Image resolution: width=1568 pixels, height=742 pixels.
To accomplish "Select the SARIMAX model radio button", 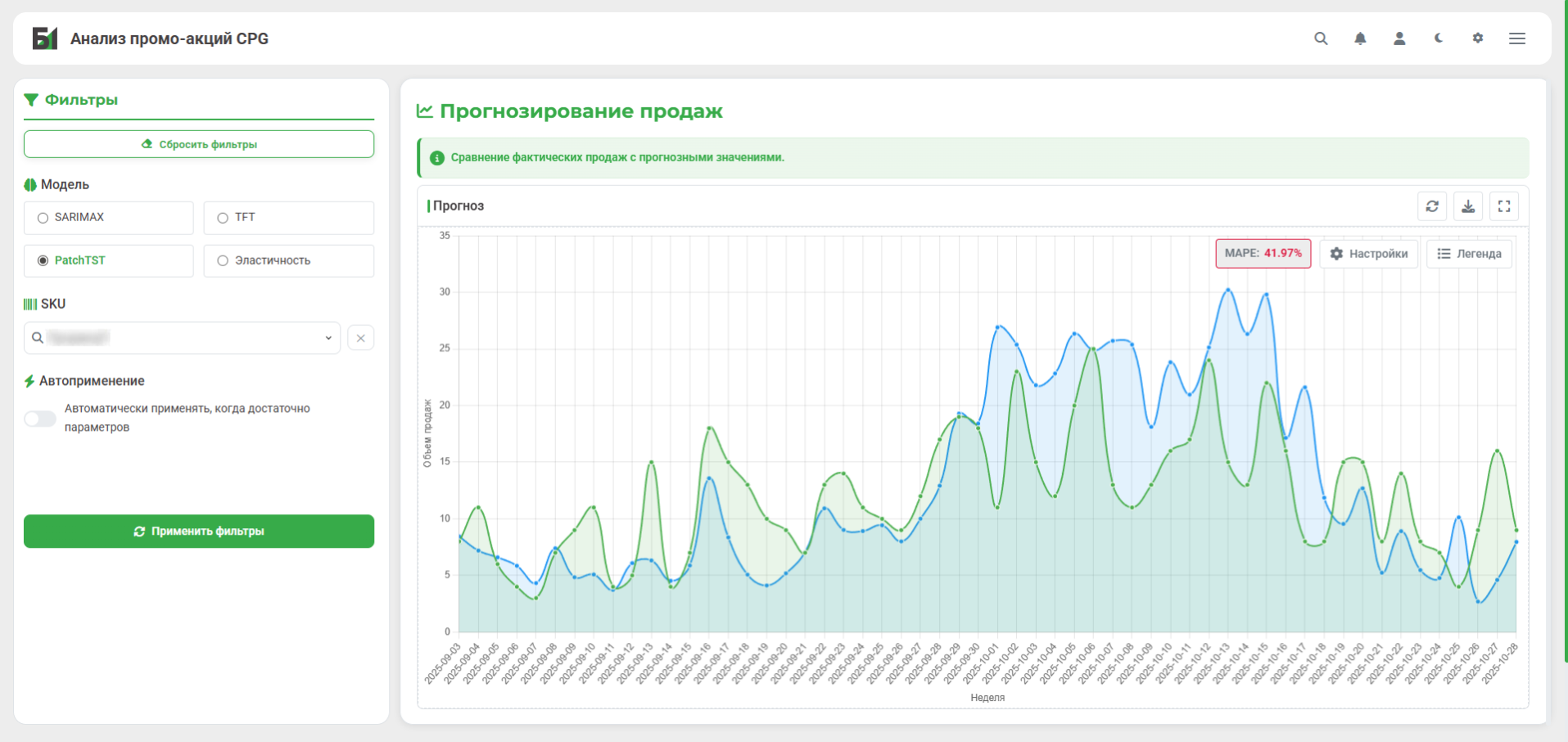I will pos(43,218).
